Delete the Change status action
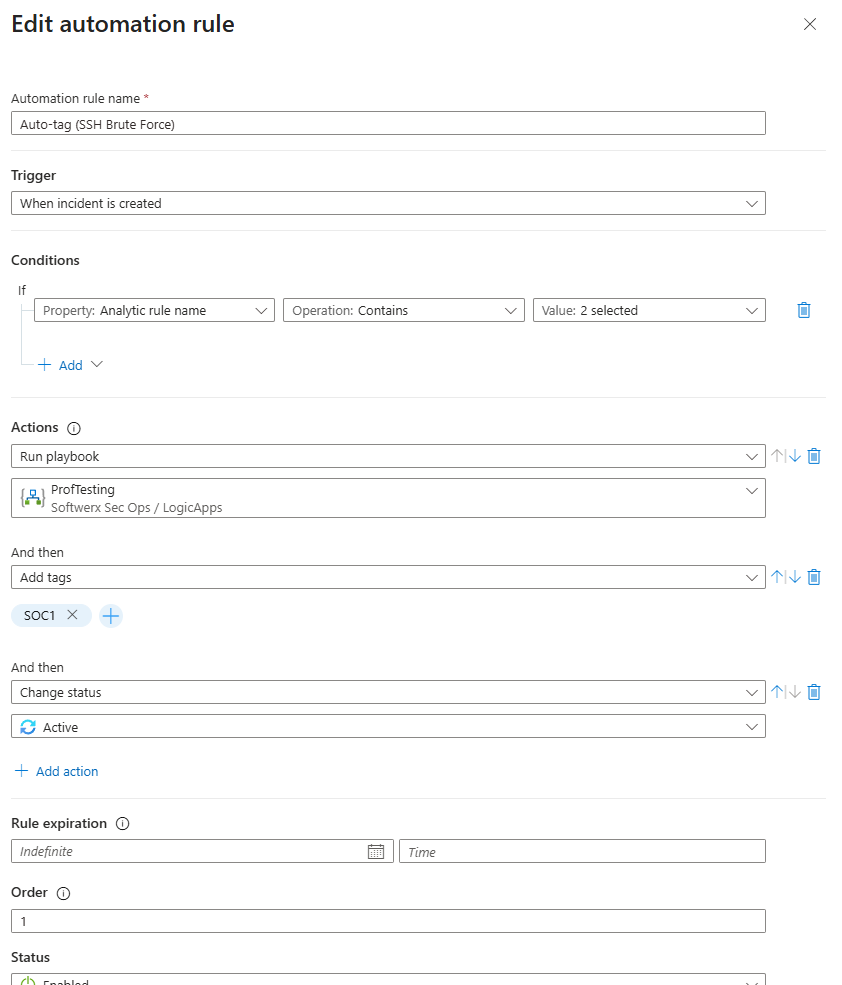842x985 pixels. coord(814,692)
